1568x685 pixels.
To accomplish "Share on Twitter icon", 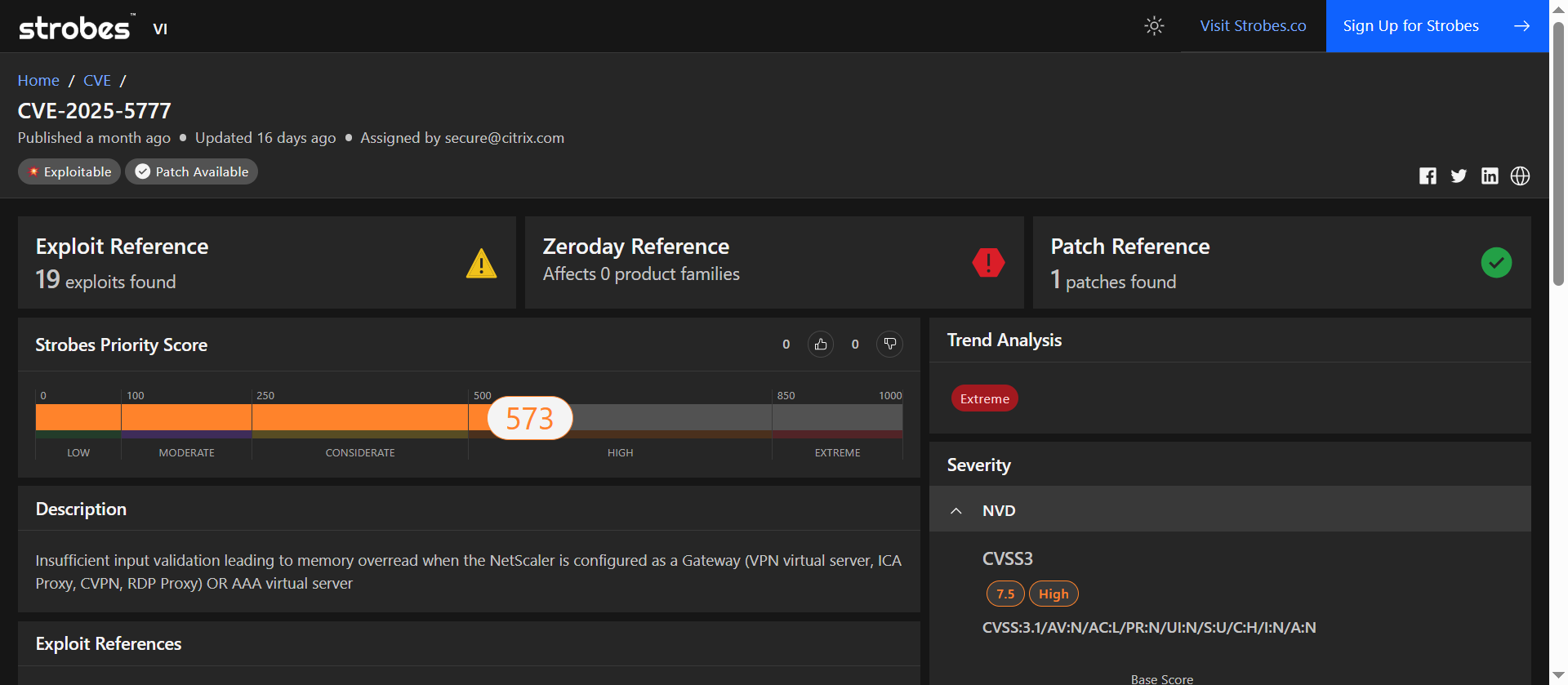I will (x=1459, y=176).
